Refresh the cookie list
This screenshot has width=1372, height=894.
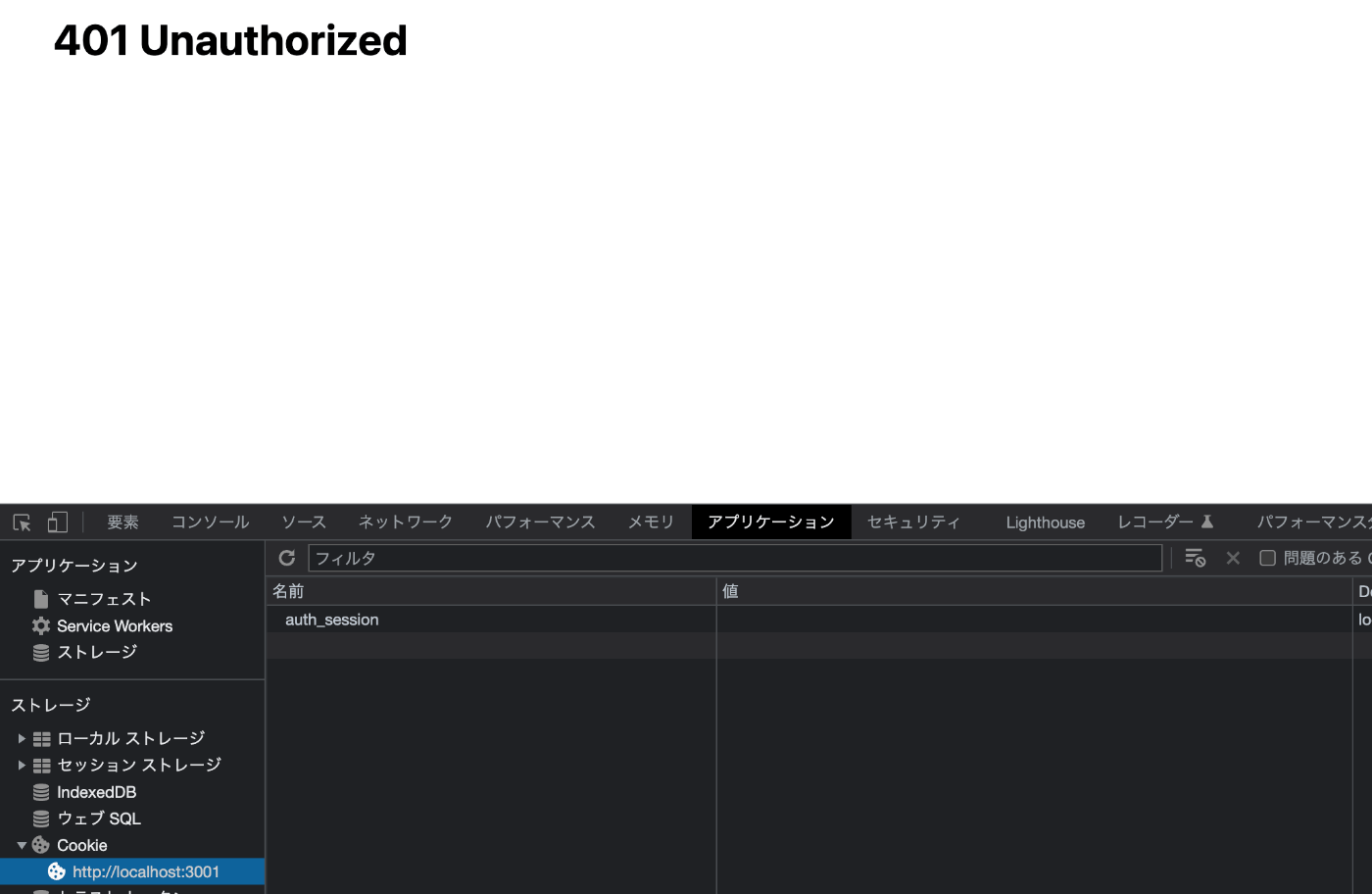tap(287, 558)
